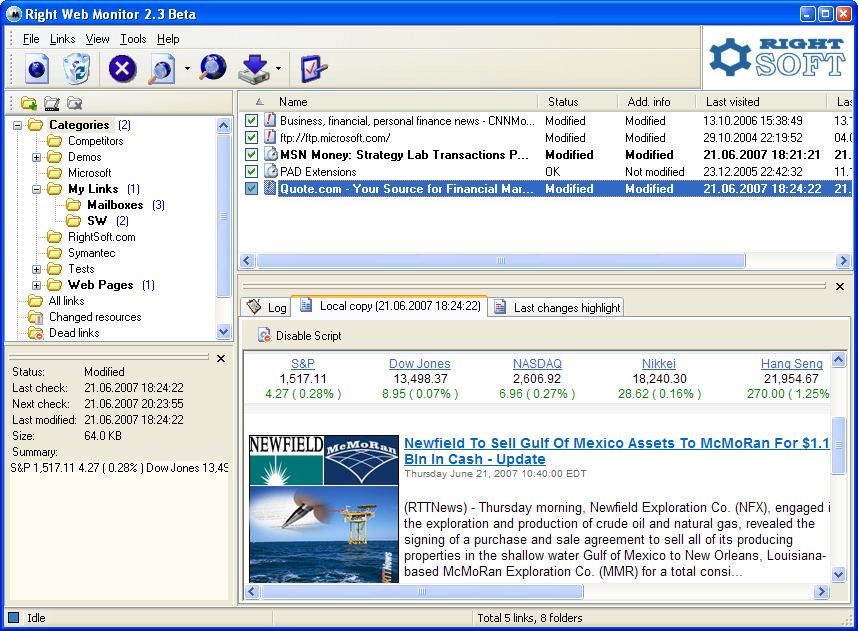This screenshot has height=631, width=858.
Task: Open the View menu
Action: (97, 39)
